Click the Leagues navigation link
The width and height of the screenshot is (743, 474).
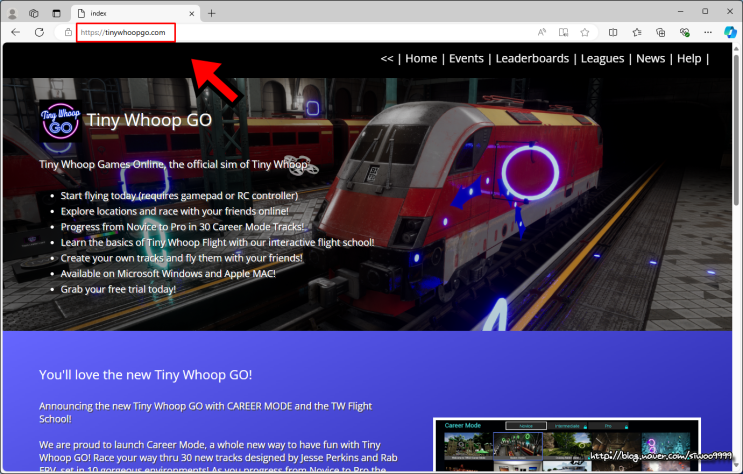[x=602, y=58]
